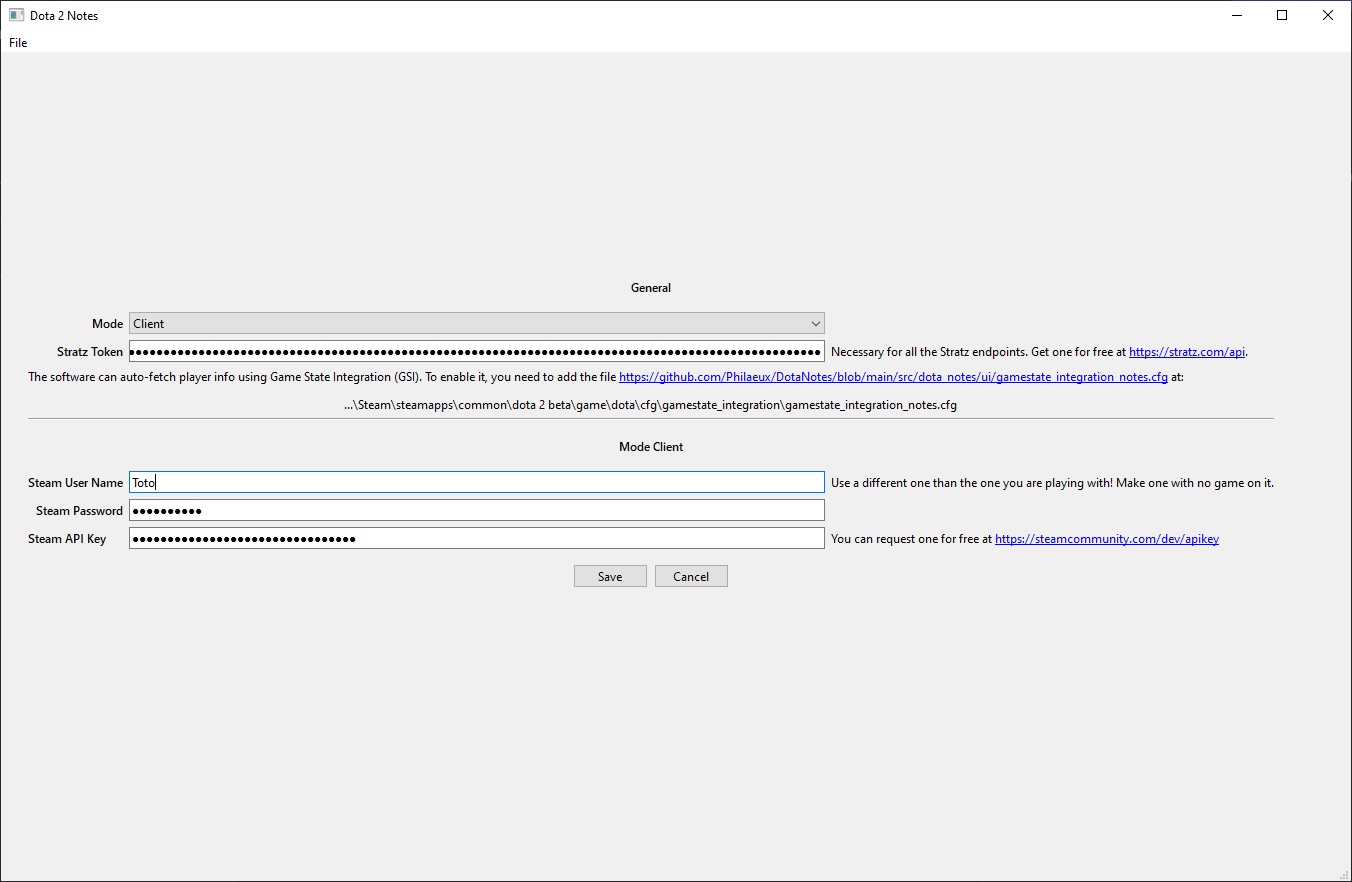This screenshot has height=882, width=1352.
Task: Open the steamcommunity.com/dev/apikey link
Action: (1107, 539)
